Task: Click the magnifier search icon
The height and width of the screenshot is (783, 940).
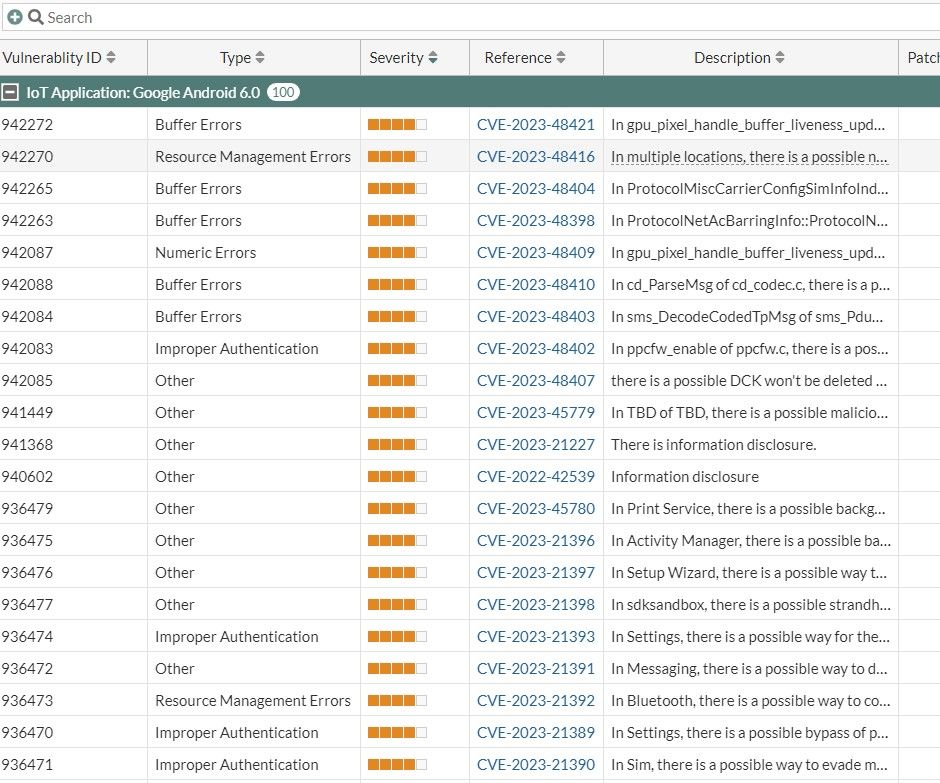Action: click(35, 17)
